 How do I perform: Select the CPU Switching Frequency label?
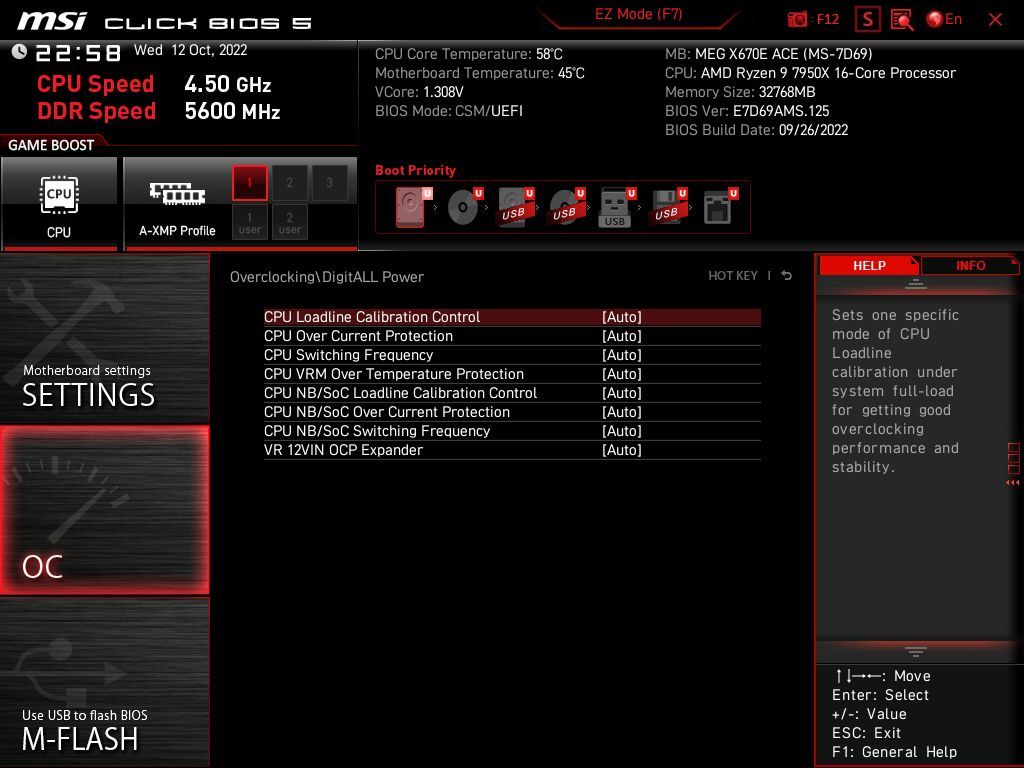(348, 355)
